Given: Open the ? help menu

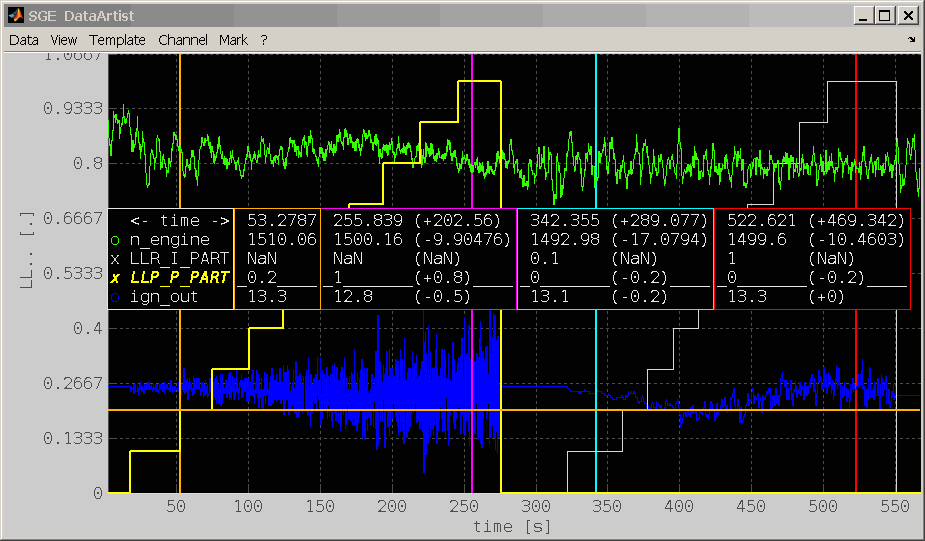Looking at the screenshot, I should pyautogui.click(x=264, y=40).
